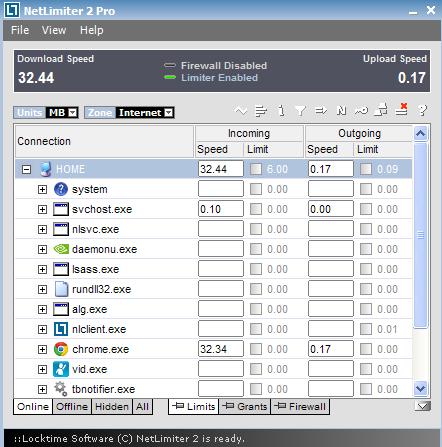
Task: Click the nlclient.exe NetLimiter icon
Action: click(x=61, y=329)
